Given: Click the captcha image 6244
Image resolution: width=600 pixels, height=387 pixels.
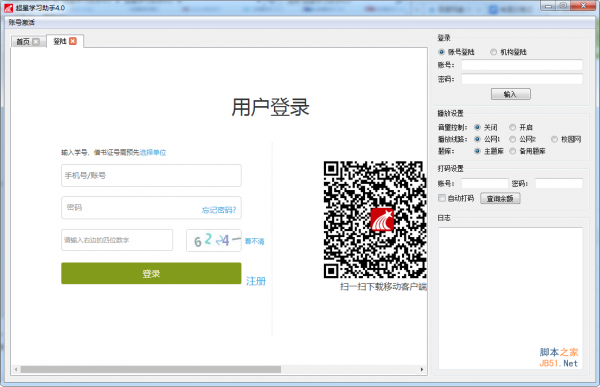Looking at the screenshot, I should click(214, 240).
